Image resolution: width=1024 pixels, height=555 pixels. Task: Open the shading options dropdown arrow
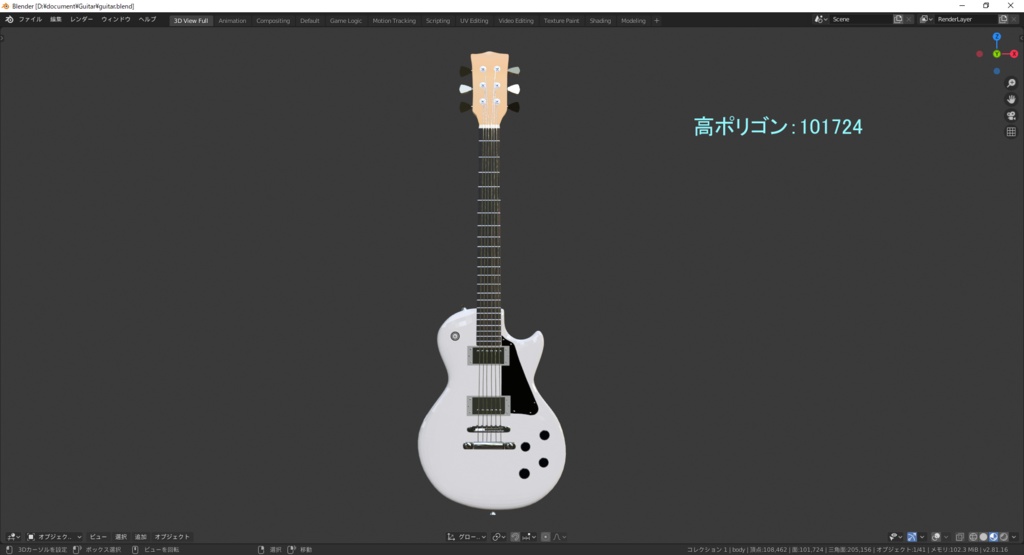(x=1014, y=537)
